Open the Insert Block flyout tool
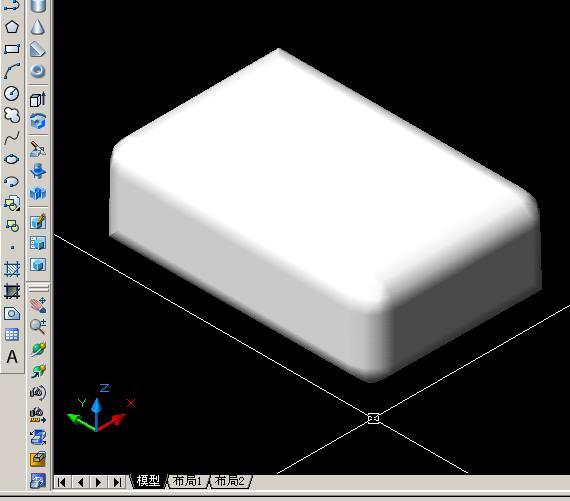 coord(12,204)
